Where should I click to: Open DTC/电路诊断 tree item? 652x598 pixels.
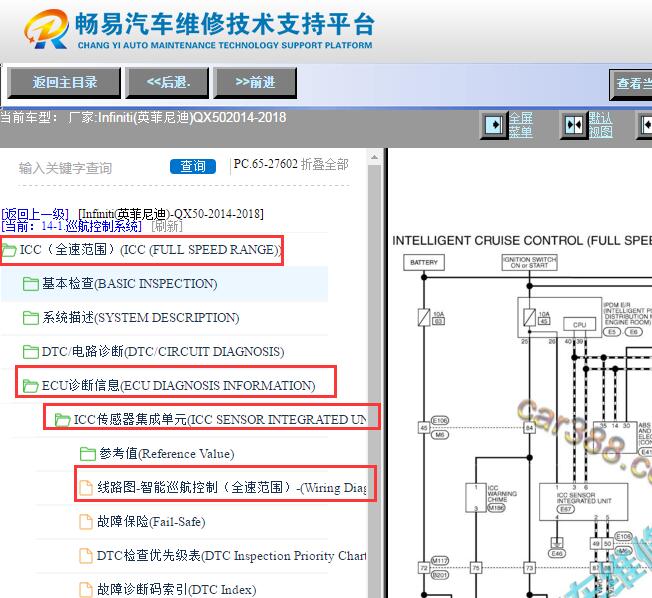click(x=163, y=352)
